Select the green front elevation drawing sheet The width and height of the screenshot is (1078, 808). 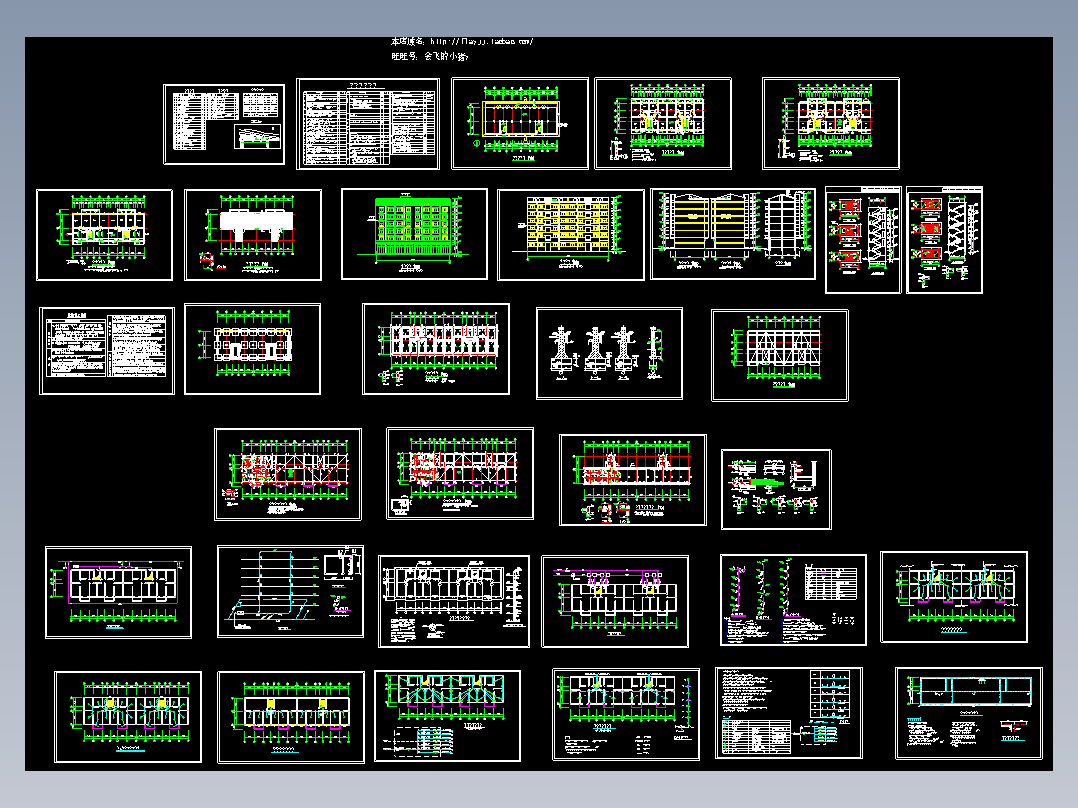(x=415, y=234)
